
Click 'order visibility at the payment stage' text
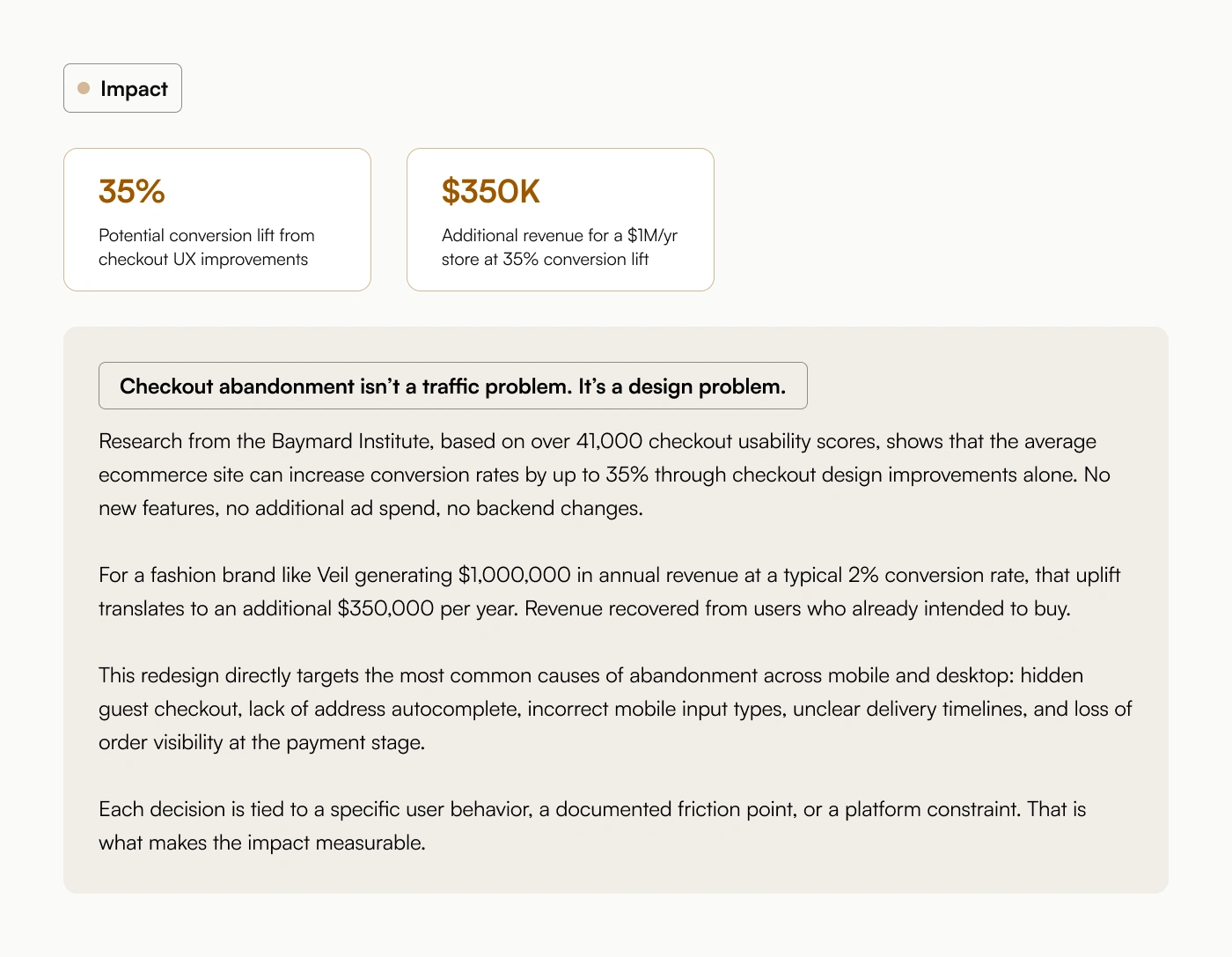click(x=261, y=742)
